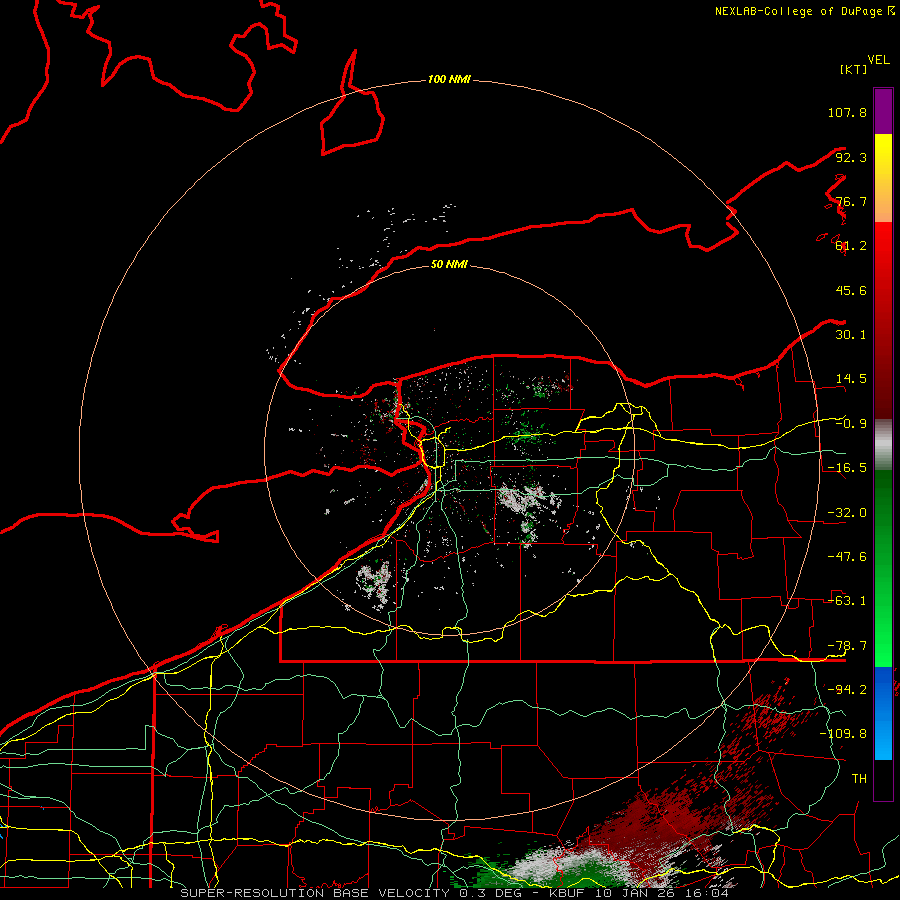This screenshot has width=900, height=900.
Task: Click the 61.2 velocity scale value
Action: pyautogui.click(x=851, y=246)
